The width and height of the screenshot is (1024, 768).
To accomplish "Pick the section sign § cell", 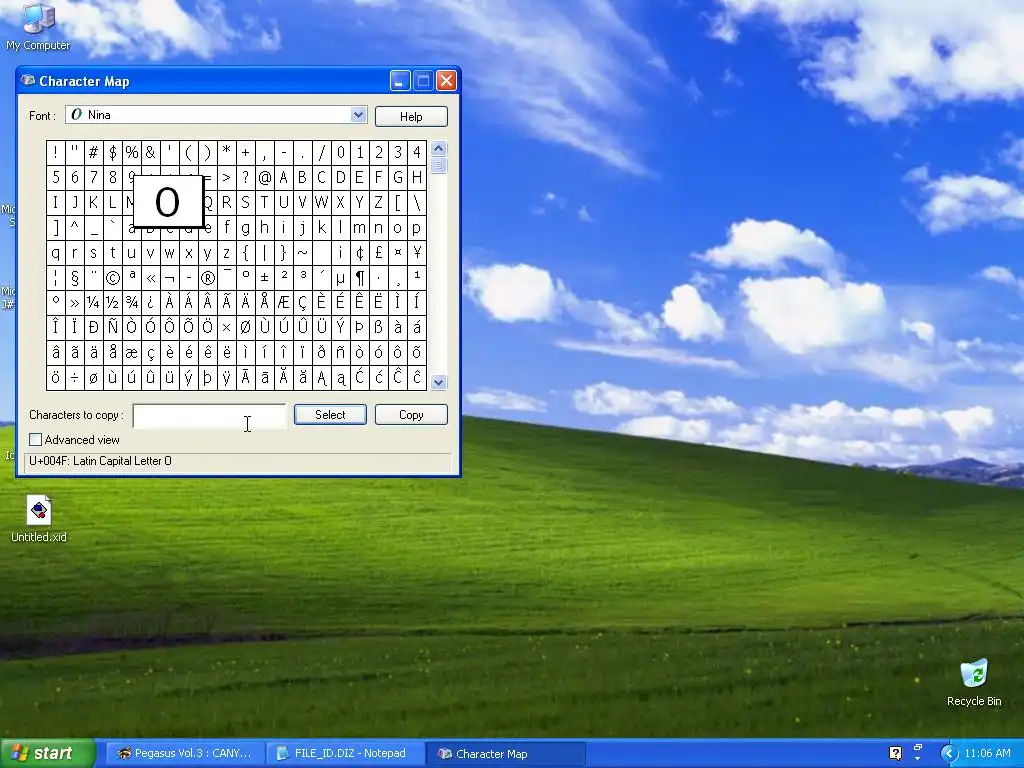I will tap(74, 278).
